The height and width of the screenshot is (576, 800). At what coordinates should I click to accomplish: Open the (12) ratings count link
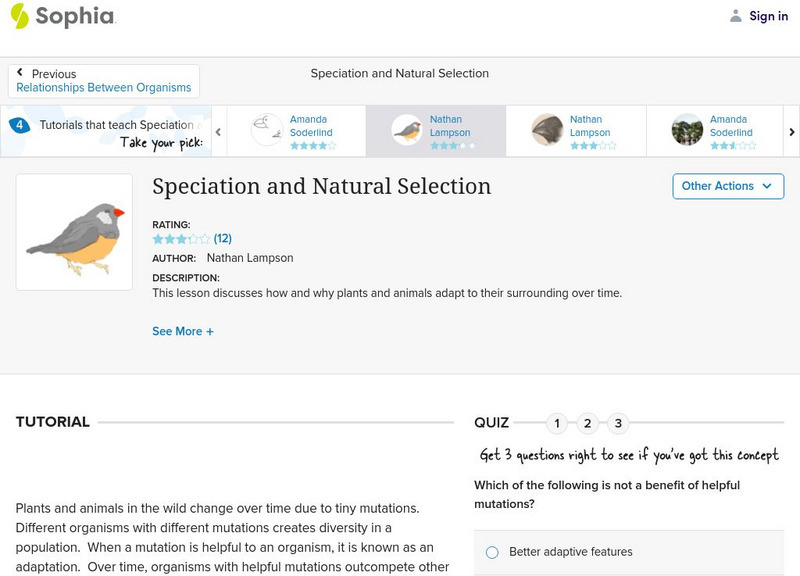tap(223, 239)
